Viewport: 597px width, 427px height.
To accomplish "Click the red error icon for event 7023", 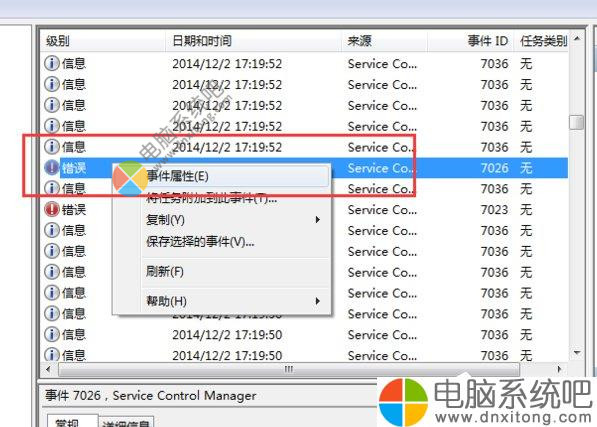I will point(52,209).
